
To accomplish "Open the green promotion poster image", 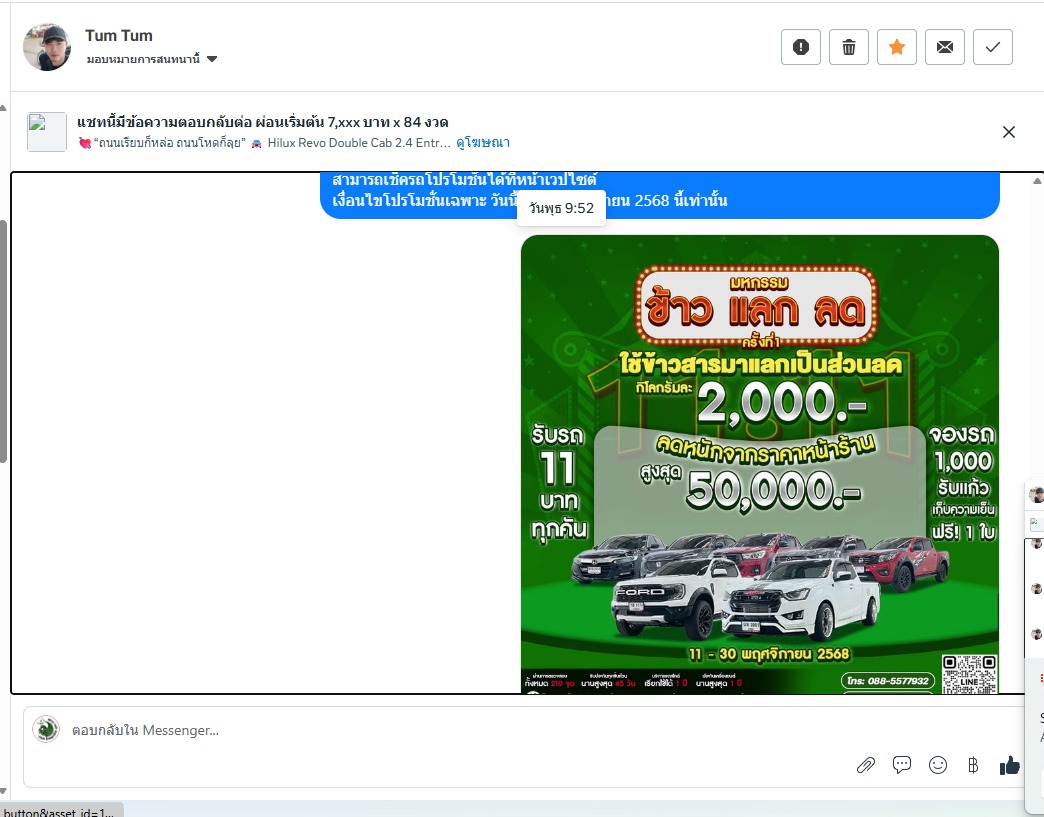I will tap(760, 463).
